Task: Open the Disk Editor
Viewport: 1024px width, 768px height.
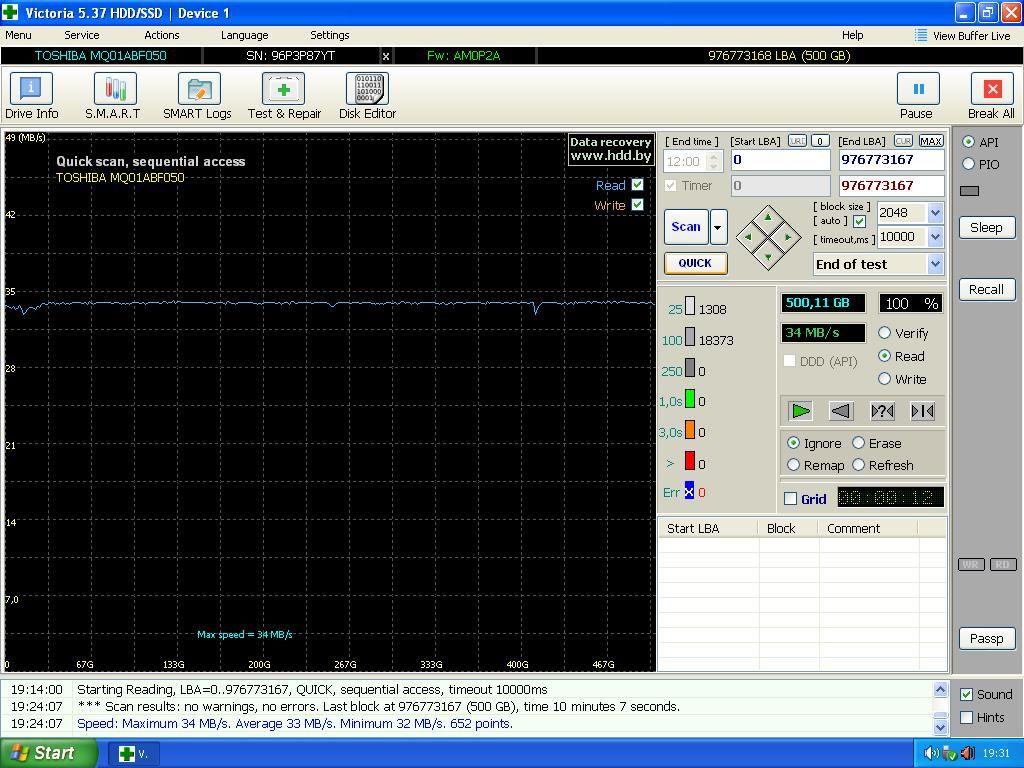Action: (x=367, y=96)
